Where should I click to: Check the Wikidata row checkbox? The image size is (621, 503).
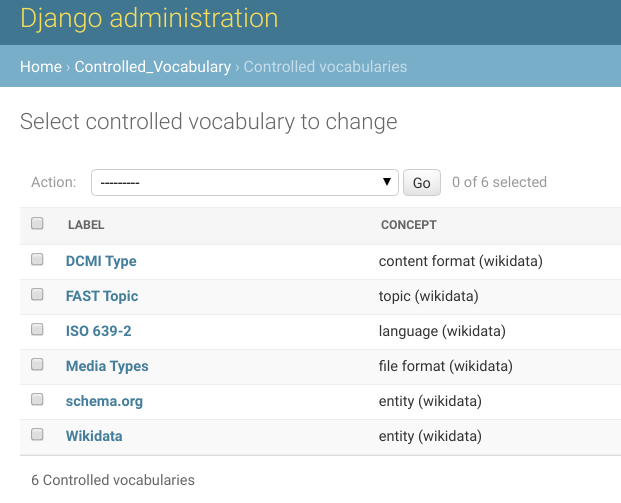pos(37,434)
